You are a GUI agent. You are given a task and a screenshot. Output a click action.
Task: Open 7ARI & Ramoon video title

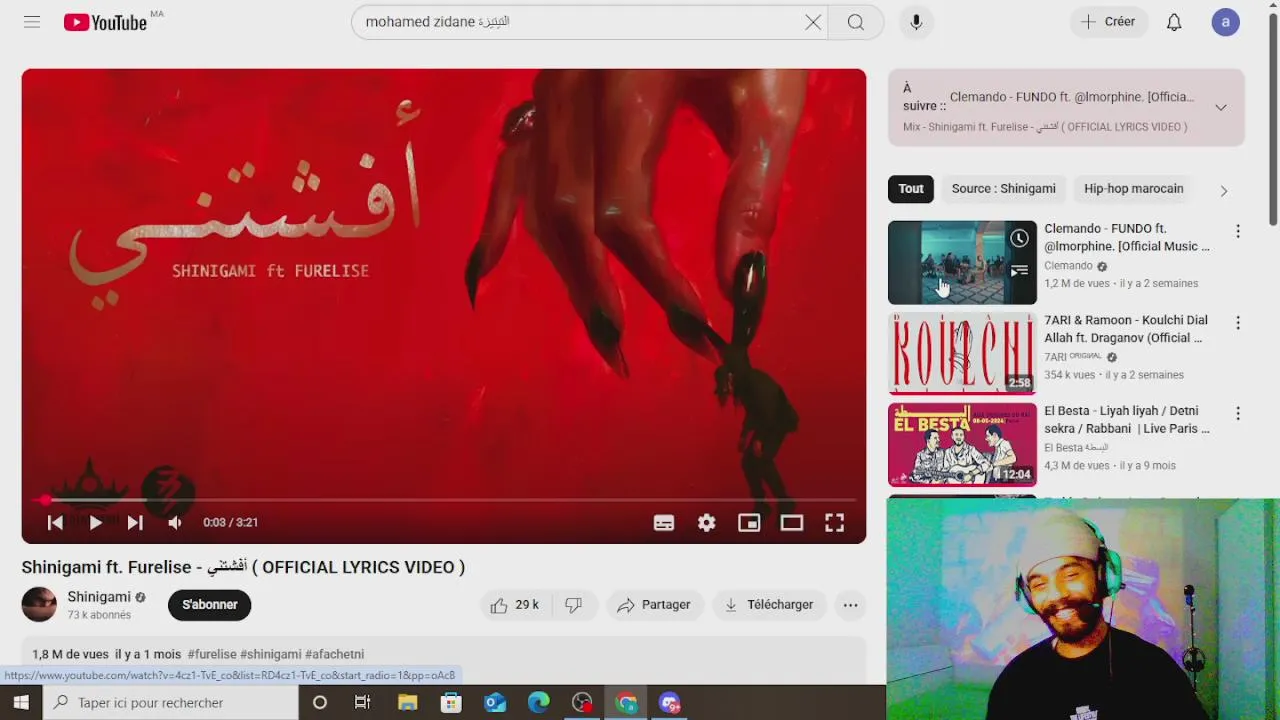(x=1126, y=329)
